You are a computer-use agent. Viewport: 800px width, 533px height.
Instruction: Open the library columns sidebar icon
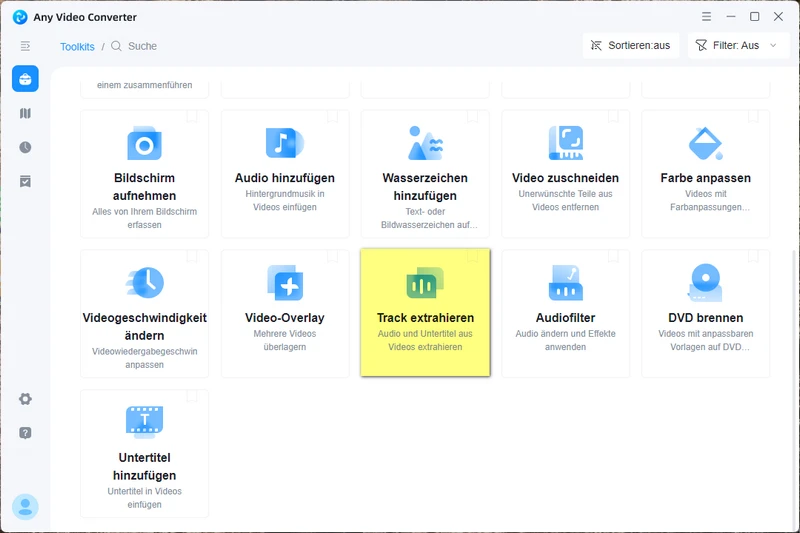(x=26, y=113)
